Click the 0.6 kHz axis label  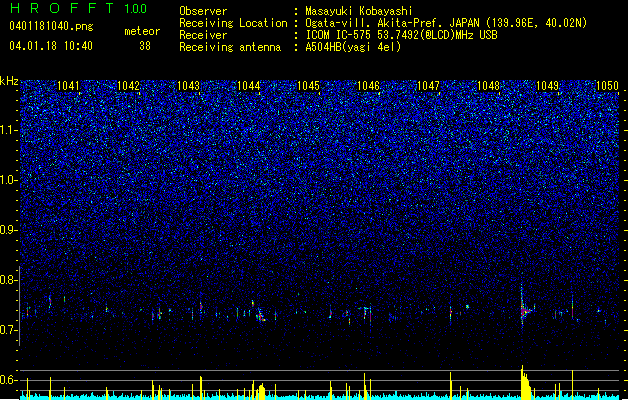pos(9,380)
